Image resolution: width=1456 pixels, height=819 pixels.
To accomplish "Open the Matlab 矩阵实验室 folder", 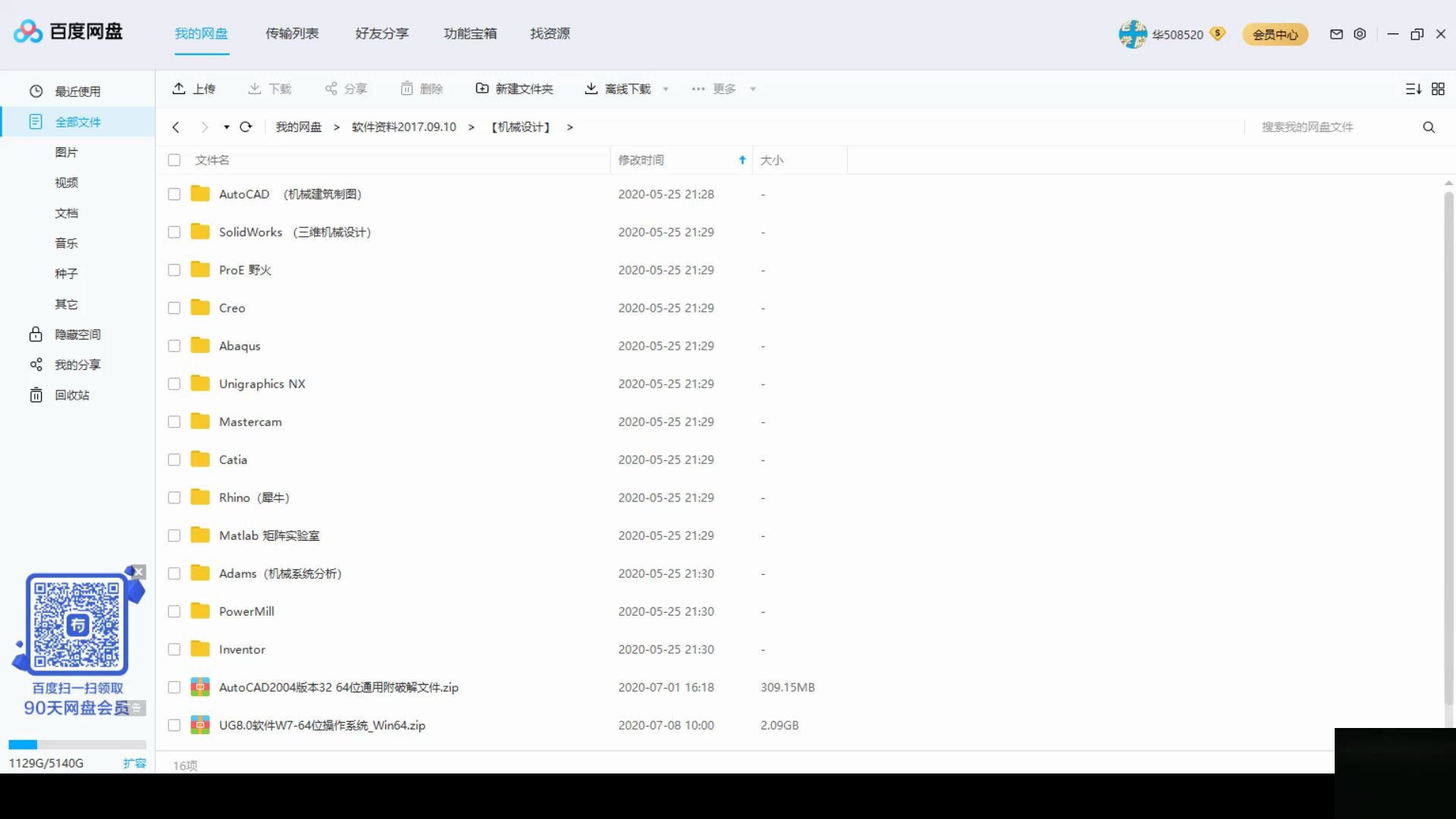I will pyautogui.click(x=269, y=535).
